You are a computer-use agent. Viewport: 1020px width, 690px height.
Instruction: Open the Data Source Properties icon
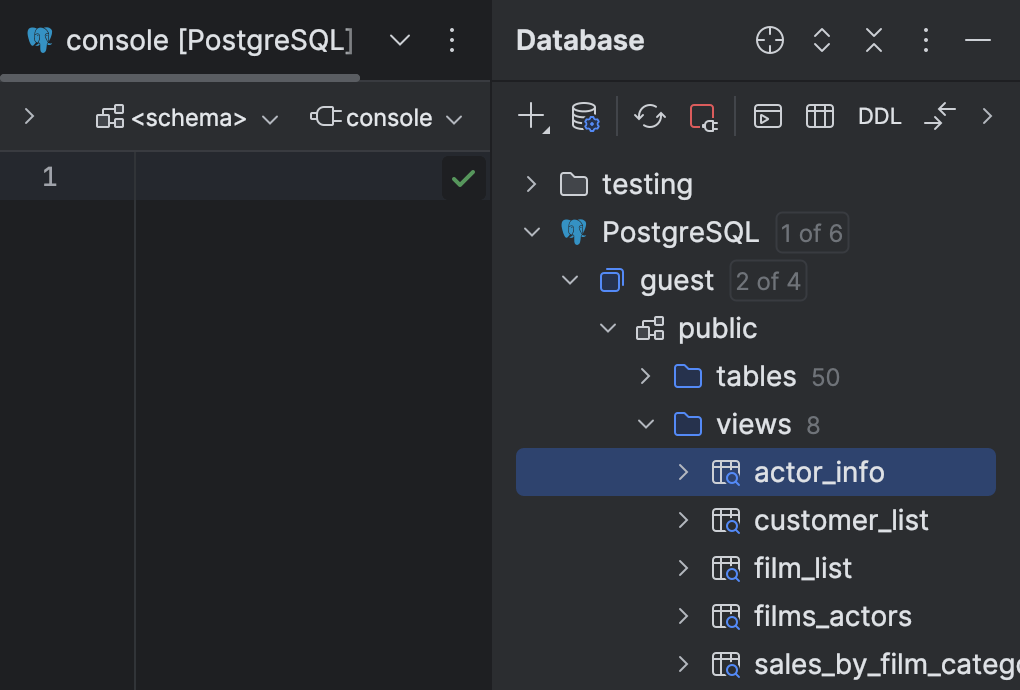pos(584,117)
